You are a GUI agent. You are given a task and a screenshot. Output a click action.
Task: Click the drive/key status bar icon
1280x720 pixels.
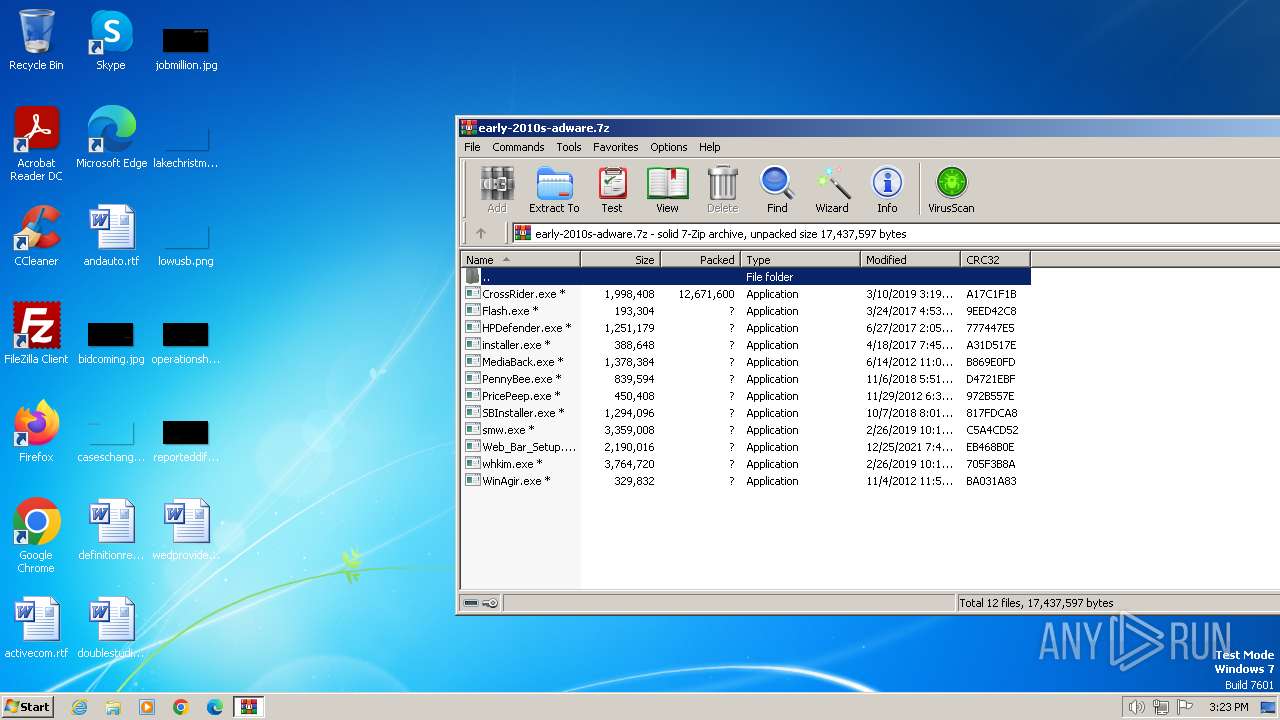pos(481,603)
